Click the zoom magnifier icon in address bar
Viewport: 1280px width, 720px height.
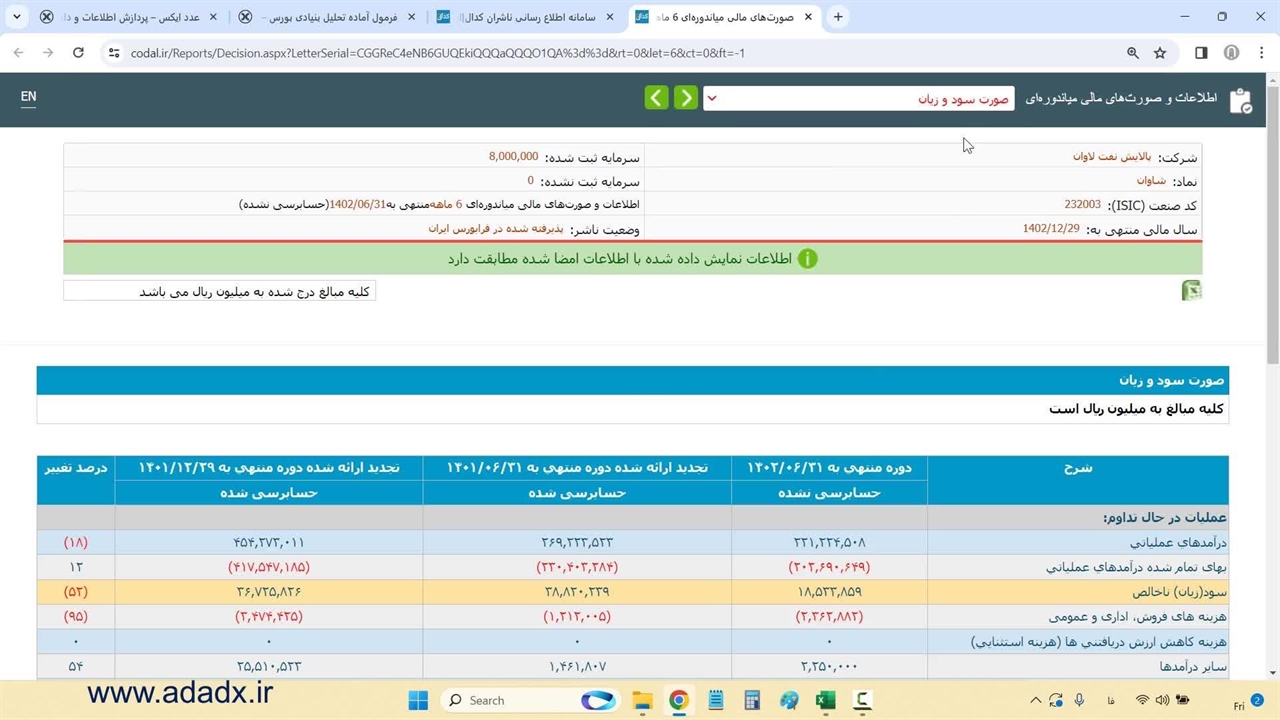[x=1133, y=53]
